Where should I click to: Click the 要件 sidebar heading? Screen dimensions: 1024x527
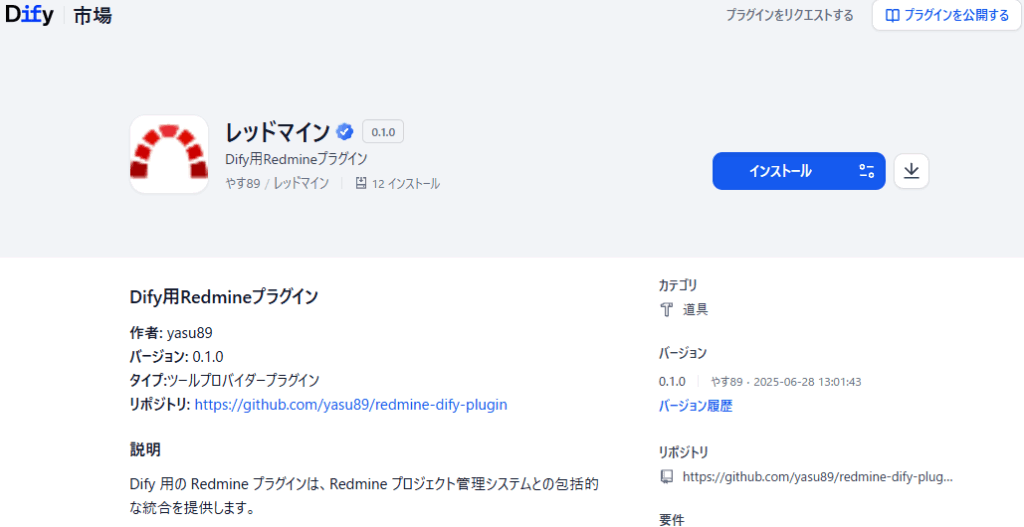[x=671, y=520]
